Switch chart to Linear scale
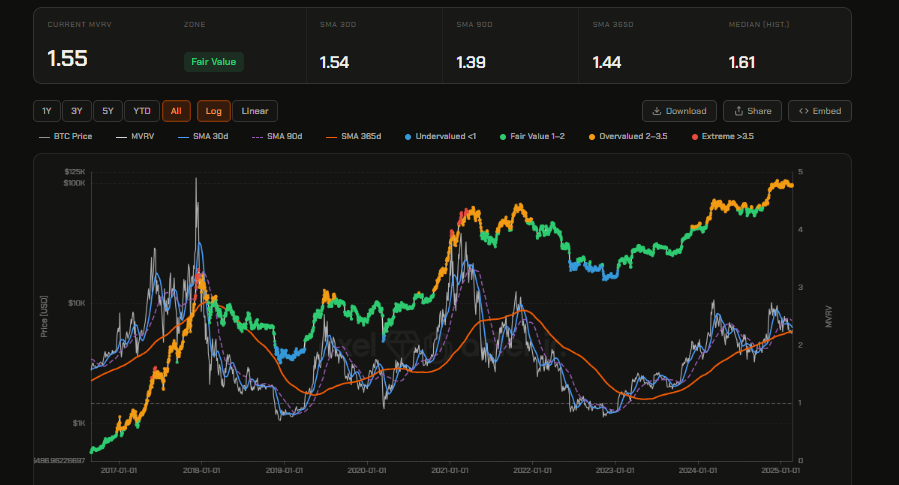Viewport: 899px width, 485px height. click(255, 111)
